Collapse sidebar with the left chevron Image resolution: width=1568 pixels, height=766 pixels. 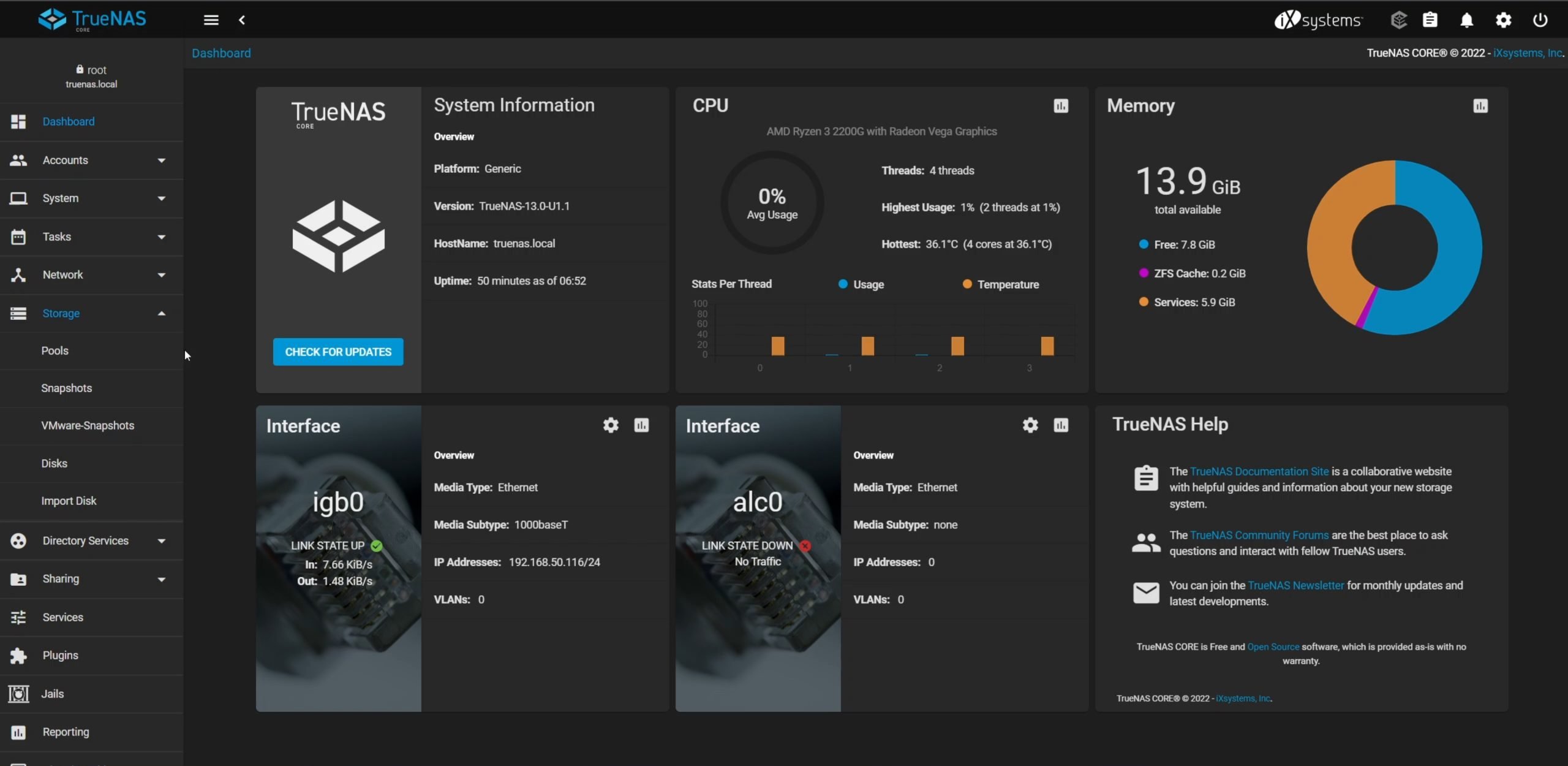[242, 20]
